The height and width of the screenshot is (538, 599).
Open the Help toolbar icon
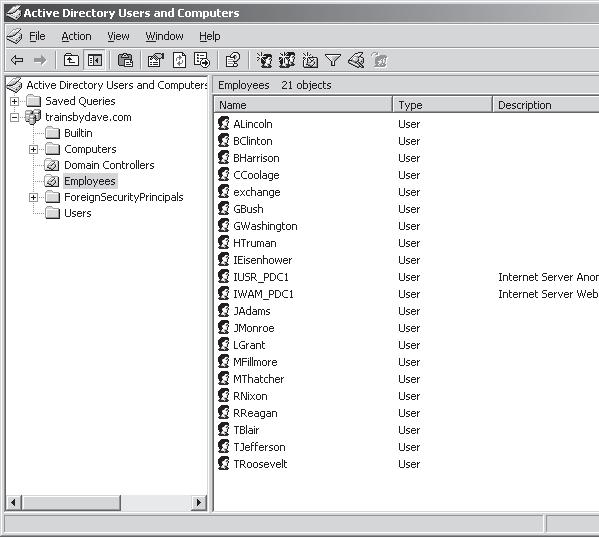233,60
